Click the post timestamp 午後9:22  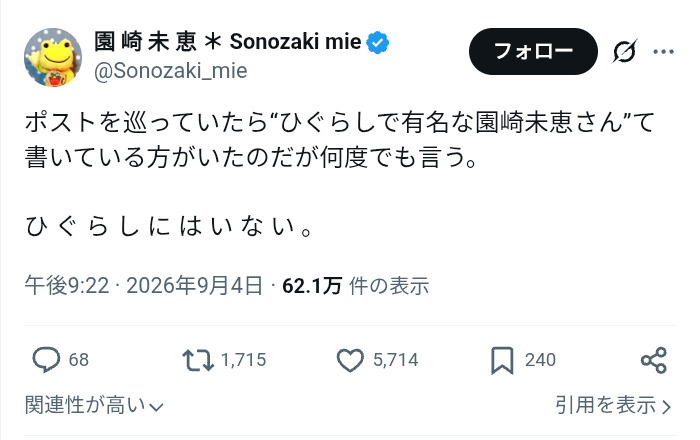click(x=67, y=286)
